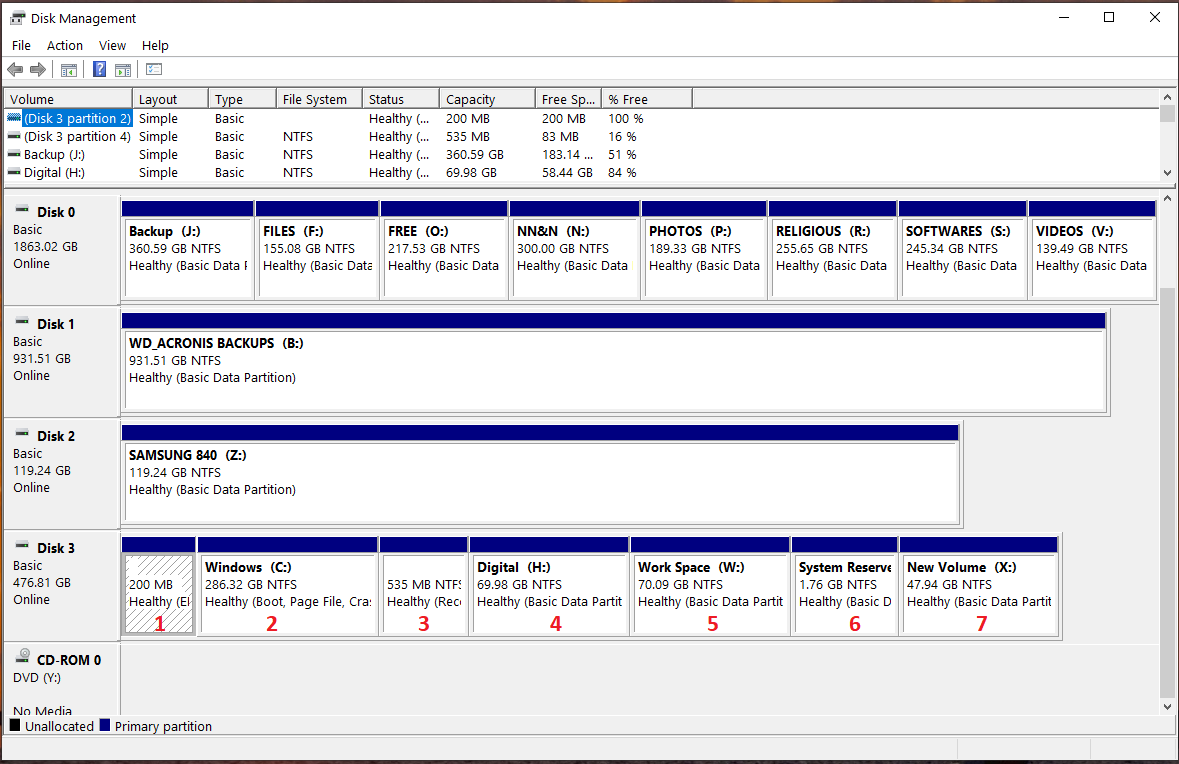Click the CD-ROM 0 disc icon
1179x764 pixels.
[x=23, y=657]
